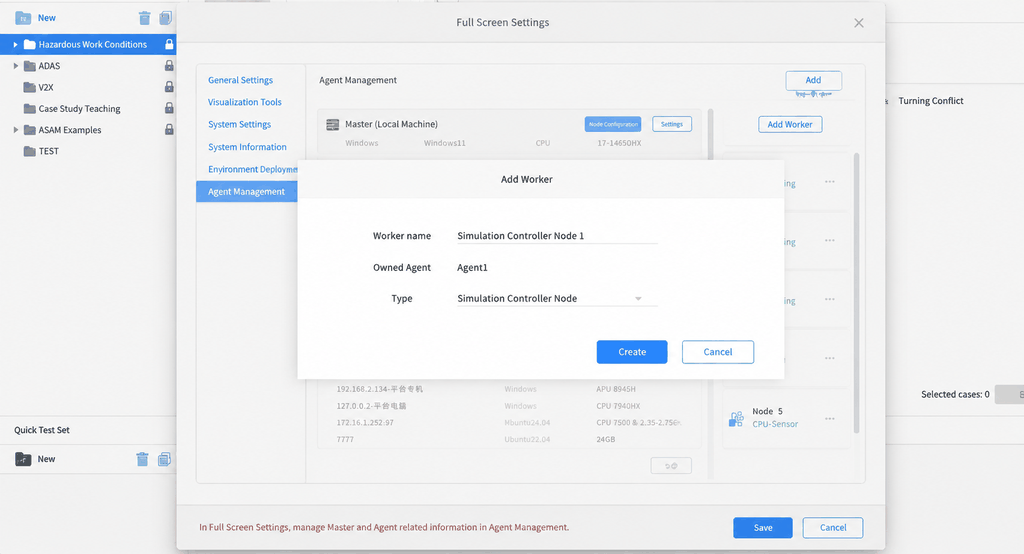Cancel the Full Screen Settings window
The image size is (1024, 554).
[x=833, y=528]
